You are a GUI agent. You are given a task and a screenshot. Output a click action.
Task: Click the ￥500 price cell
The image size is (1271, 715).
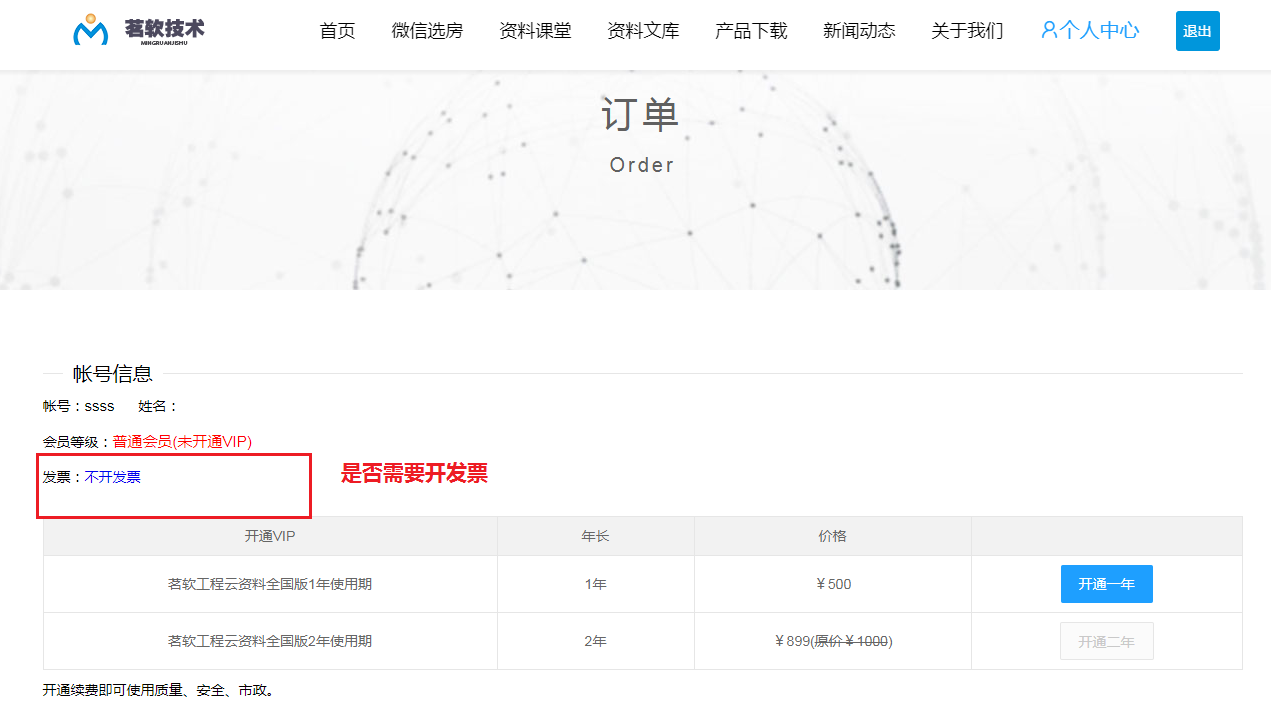click(833, 584)
